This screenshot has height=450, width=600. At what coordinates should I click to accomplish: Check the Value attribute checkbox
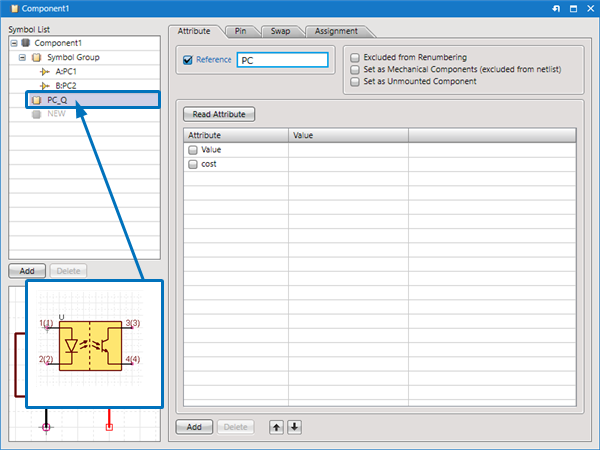[193, 150]
